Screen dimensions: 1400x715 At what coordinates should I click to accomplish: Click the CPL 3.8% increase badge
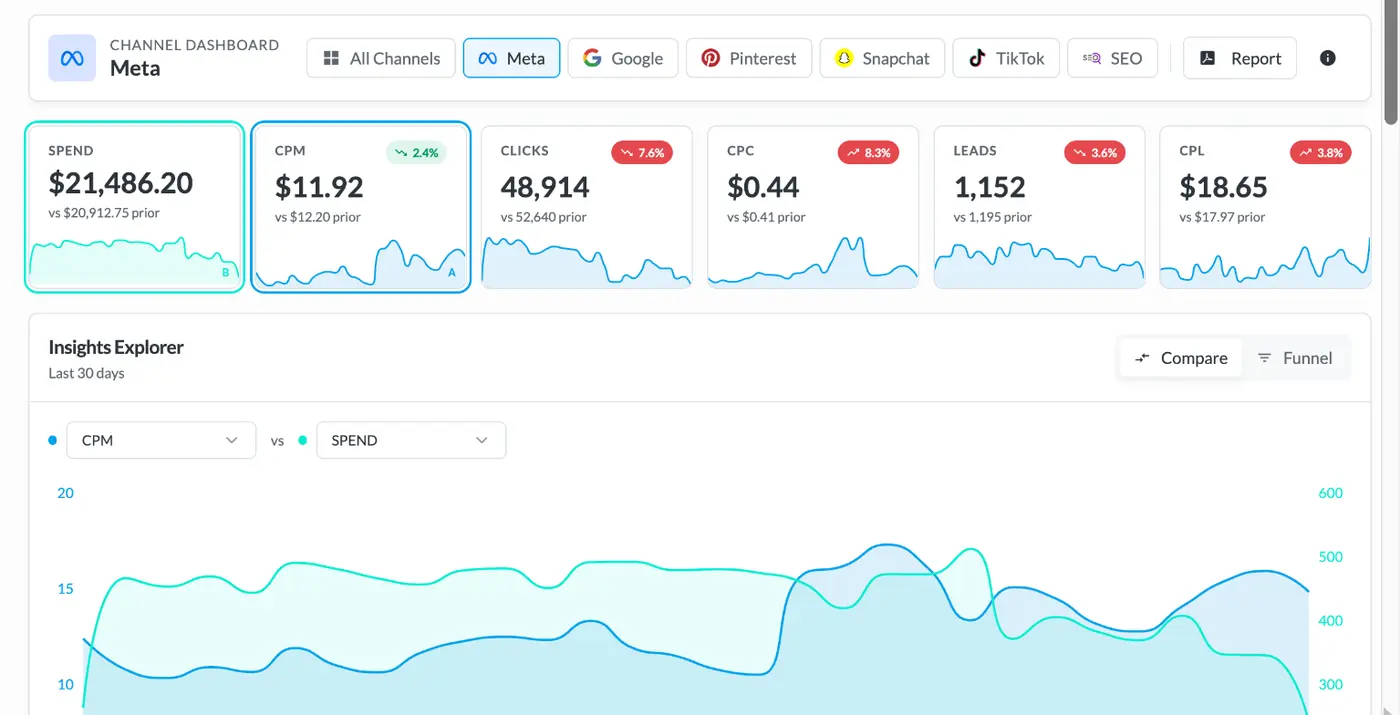[x=1320, y=153]
